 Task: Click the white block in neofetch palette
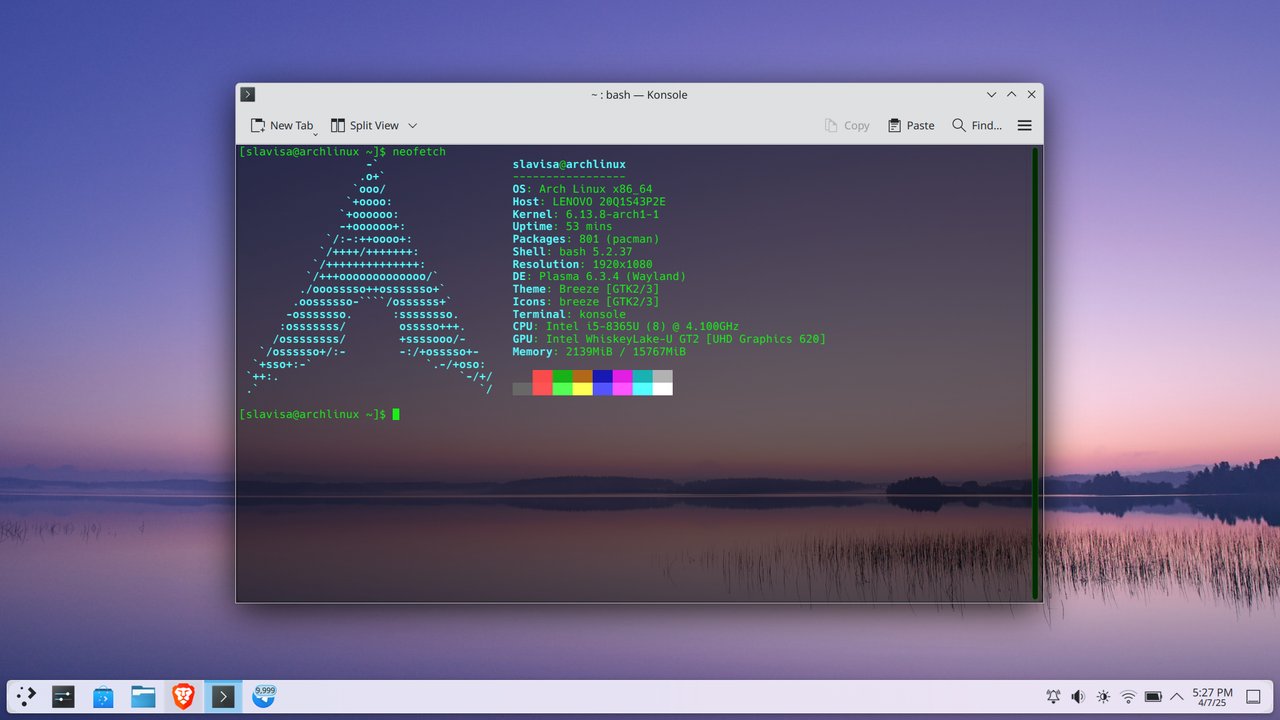coord(662,389)
